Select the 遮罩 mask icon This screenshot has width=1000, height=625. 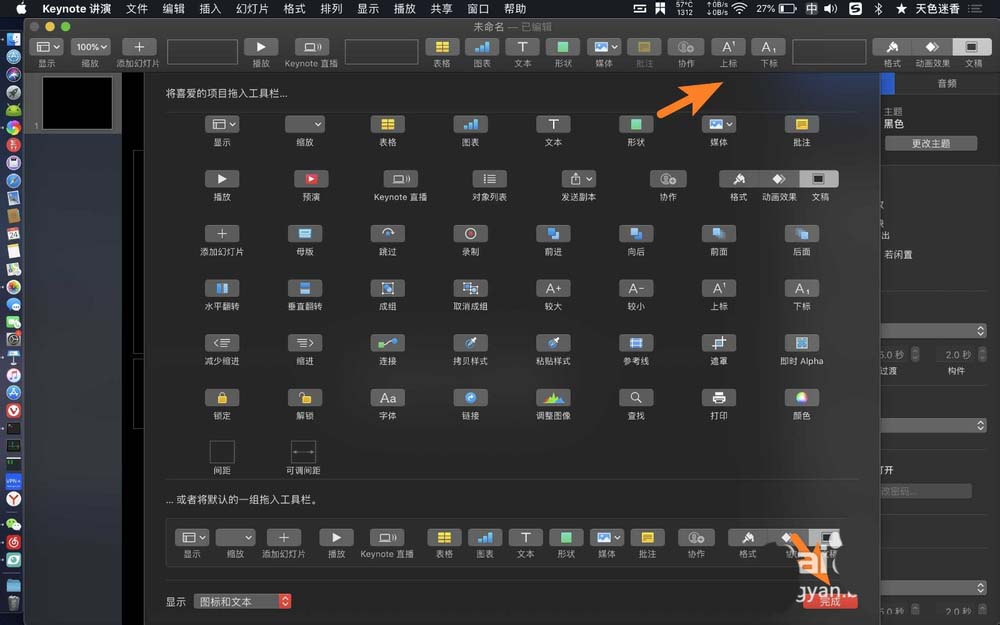pos(719,343)
